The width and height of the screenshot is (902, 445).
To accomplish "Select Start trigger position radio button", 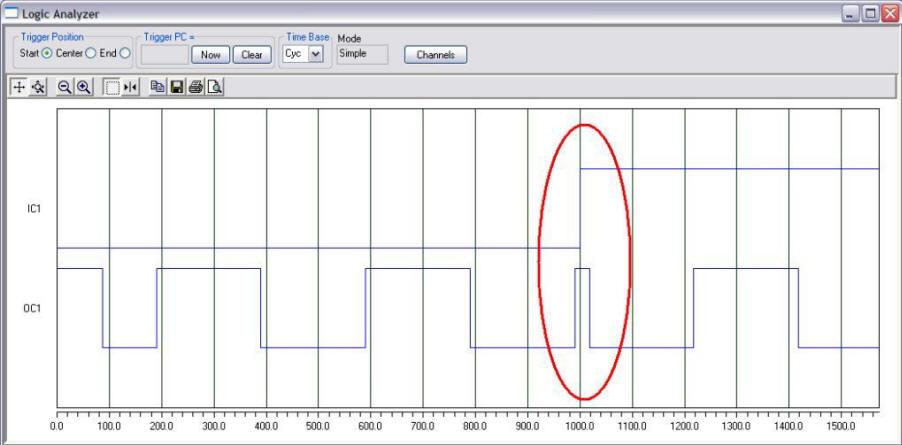I will tap(47, 53).
